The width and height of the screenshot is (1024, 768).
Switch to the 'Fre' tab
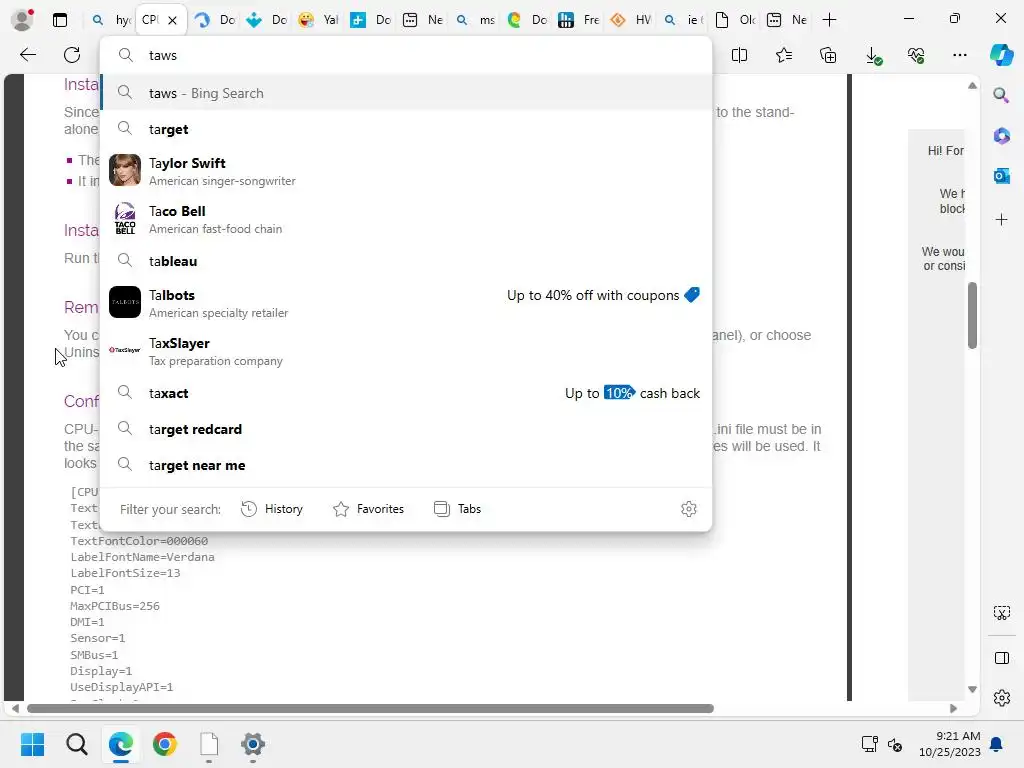[578, 20]
